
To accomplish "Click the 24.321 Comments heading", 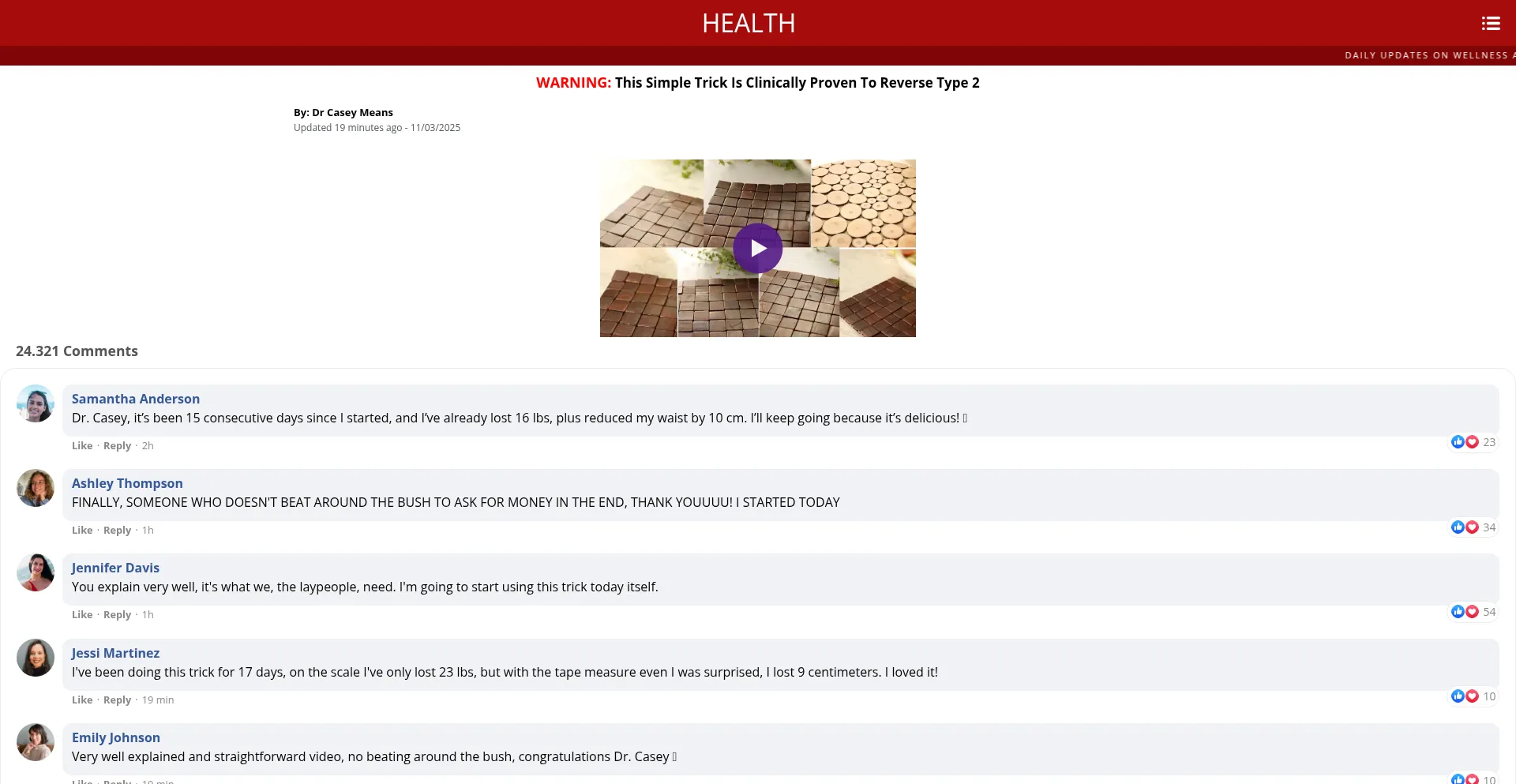I will point(77,351).
